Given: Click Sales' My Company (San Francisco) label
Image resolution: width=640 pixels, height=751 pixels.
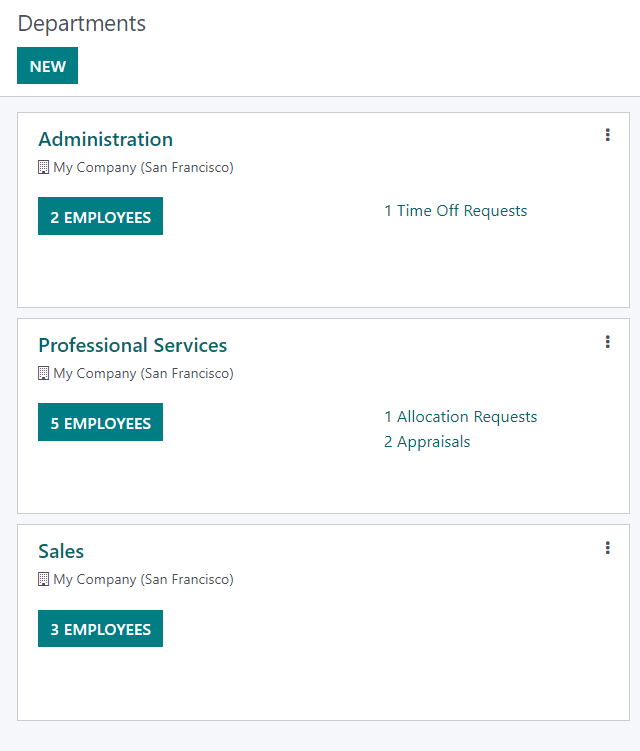Looking at the screenshot, I should pyautogui.click(x=143, y=580).
